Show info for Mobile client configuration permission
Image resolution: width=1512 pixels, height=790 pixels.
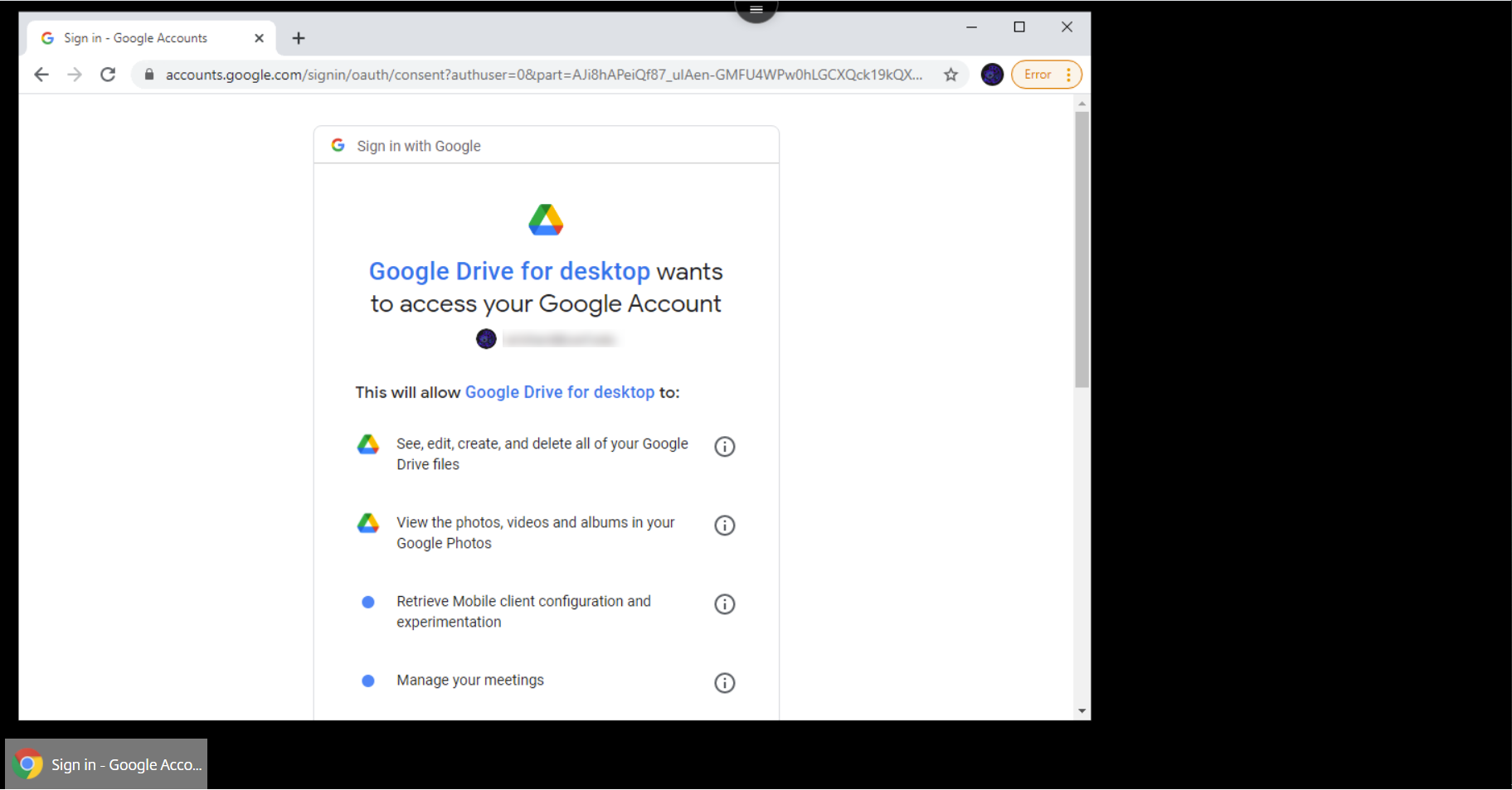(725, 603)
